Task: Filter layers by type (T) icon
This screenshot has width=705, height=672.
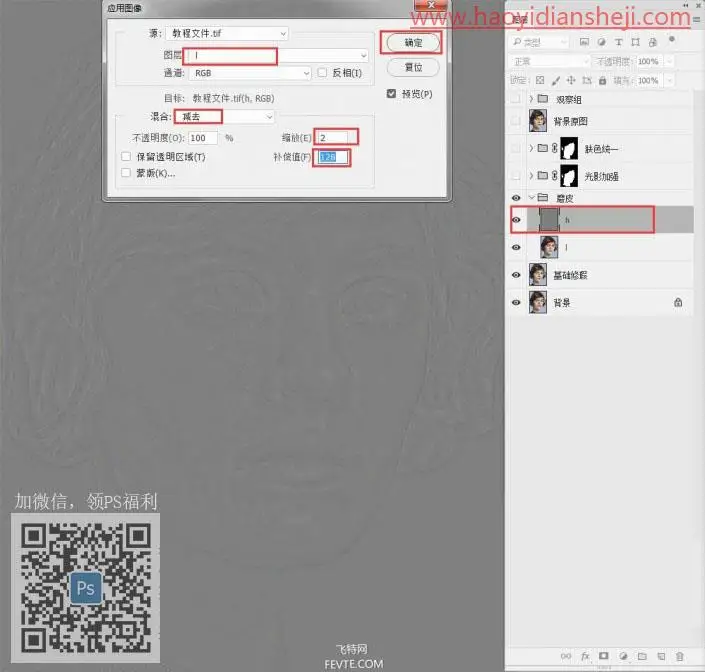Action: (x=619, y=42)
